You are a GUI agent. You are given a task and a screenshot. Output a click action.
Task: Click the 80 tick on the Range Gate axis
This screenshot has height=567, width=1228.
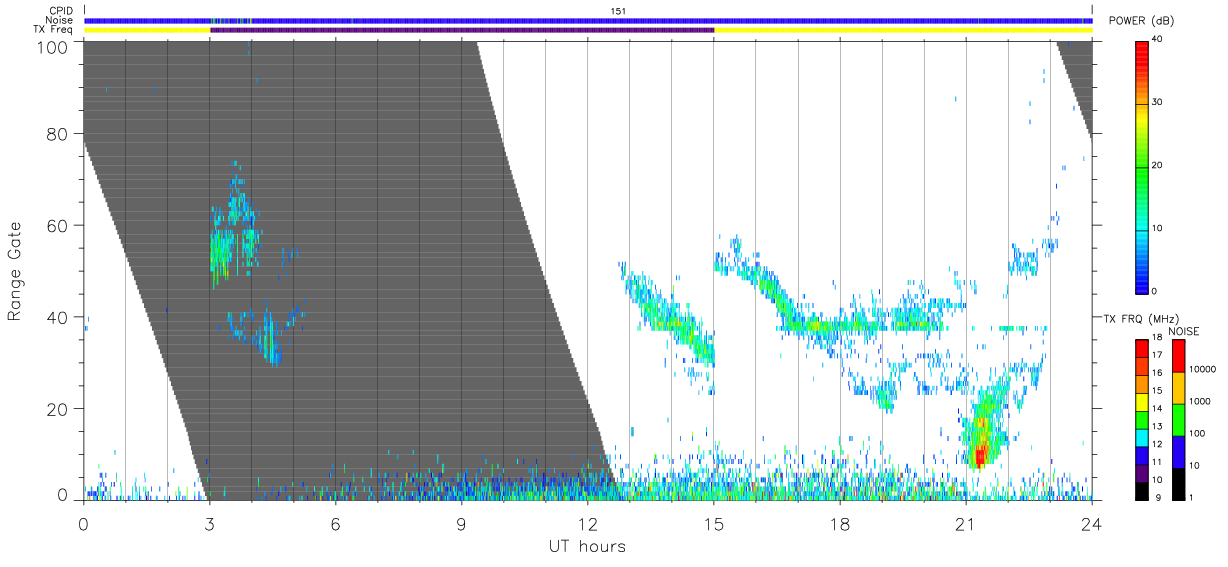coord(57,134)
